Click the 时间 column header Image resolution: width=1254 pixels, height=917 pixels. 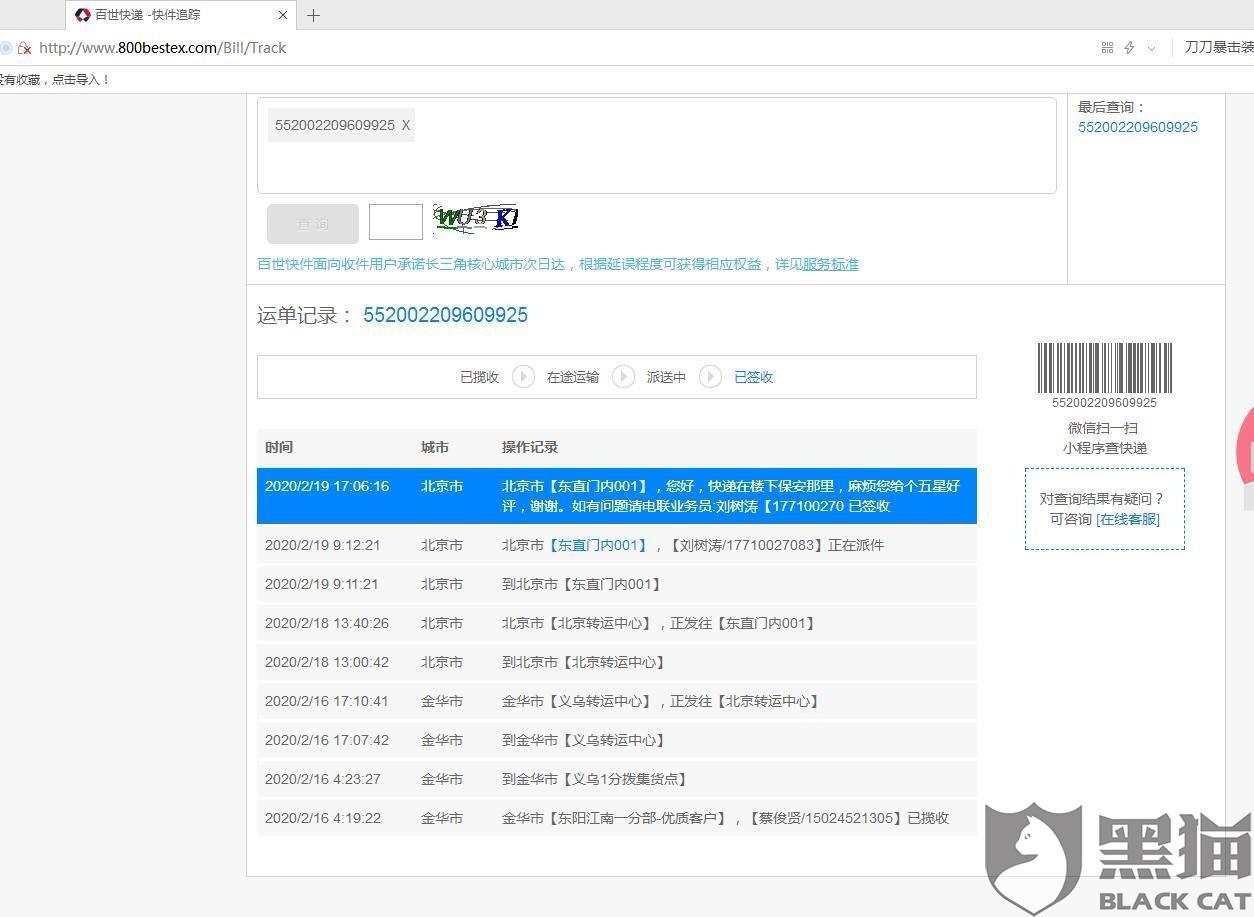(279, 447)
